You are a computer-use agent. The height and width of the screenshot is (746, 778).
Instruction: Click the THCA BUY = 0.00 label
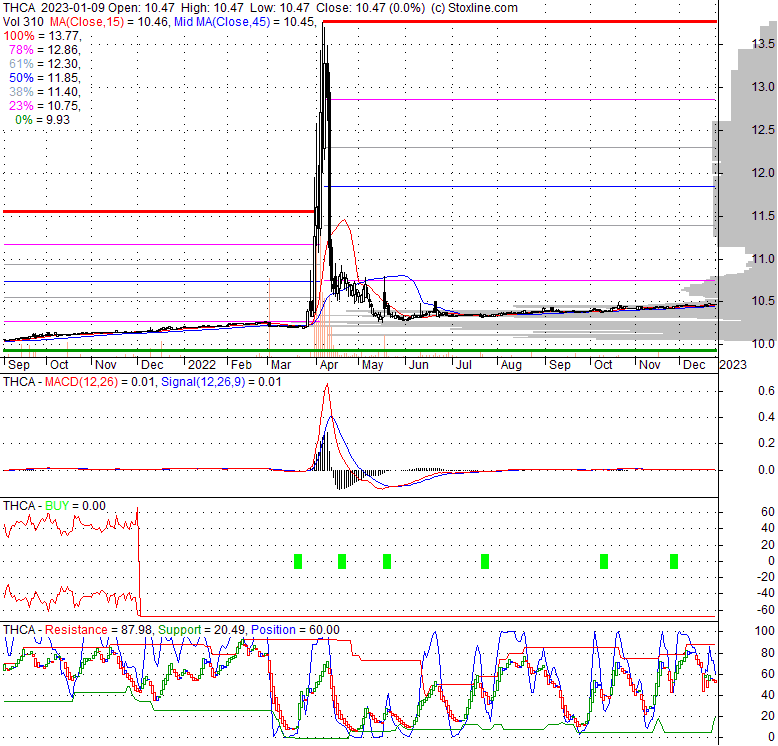coord(54,506)
